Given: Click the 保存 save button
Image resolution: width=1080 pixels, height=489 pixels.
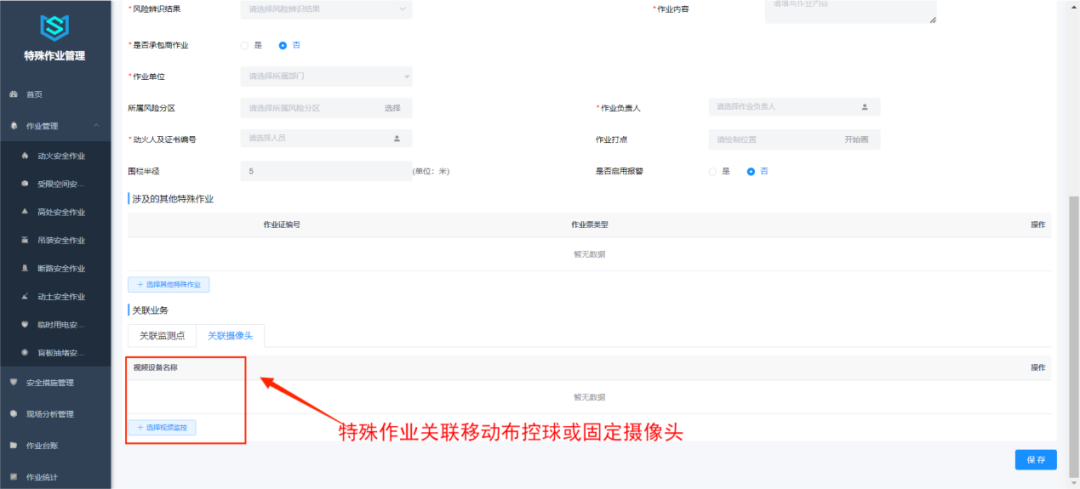Looking at the screenshot, I should pos(1035,460).
